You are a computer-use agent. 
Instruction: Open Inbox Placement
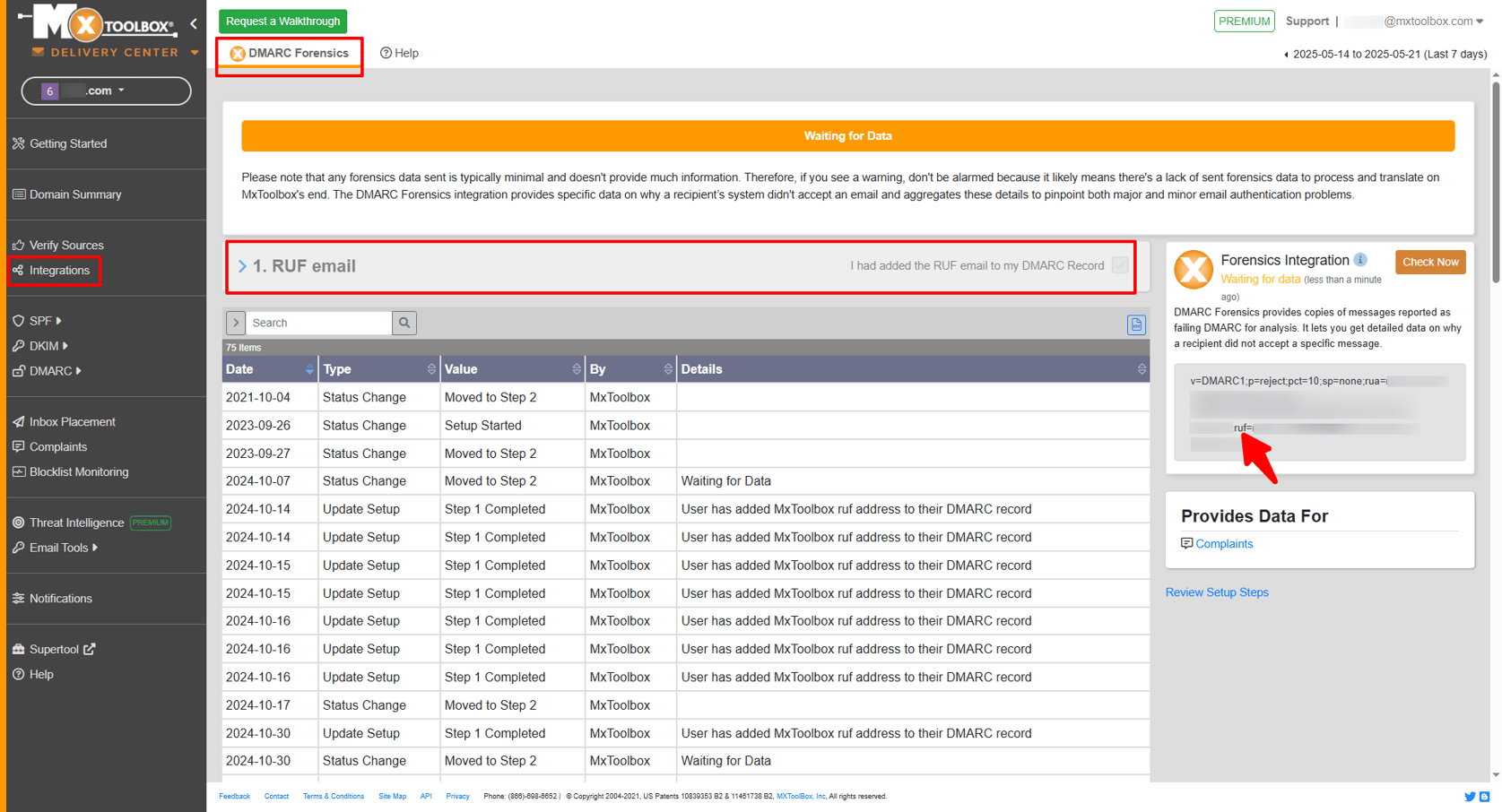click(72, 421)
